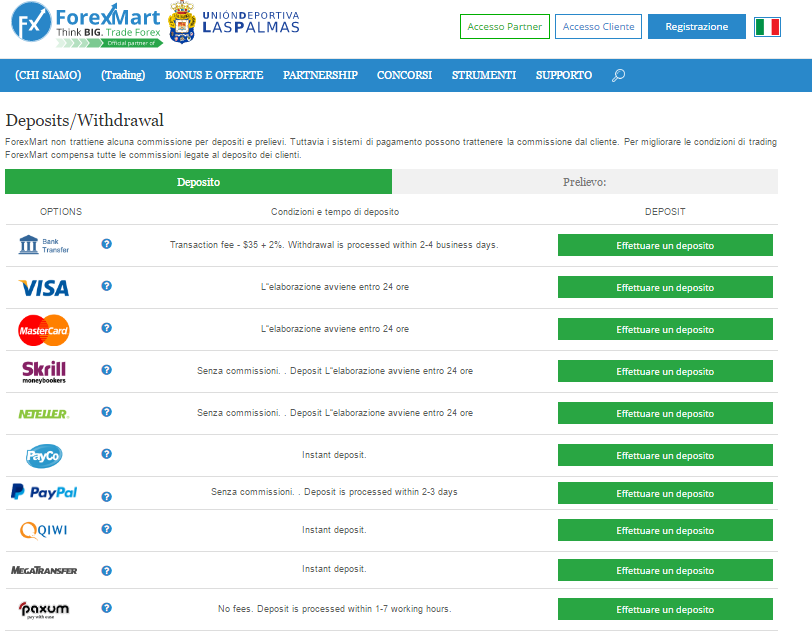Open the (Trading) menu
The image size is (812, 642).
[x=123, y=75]
